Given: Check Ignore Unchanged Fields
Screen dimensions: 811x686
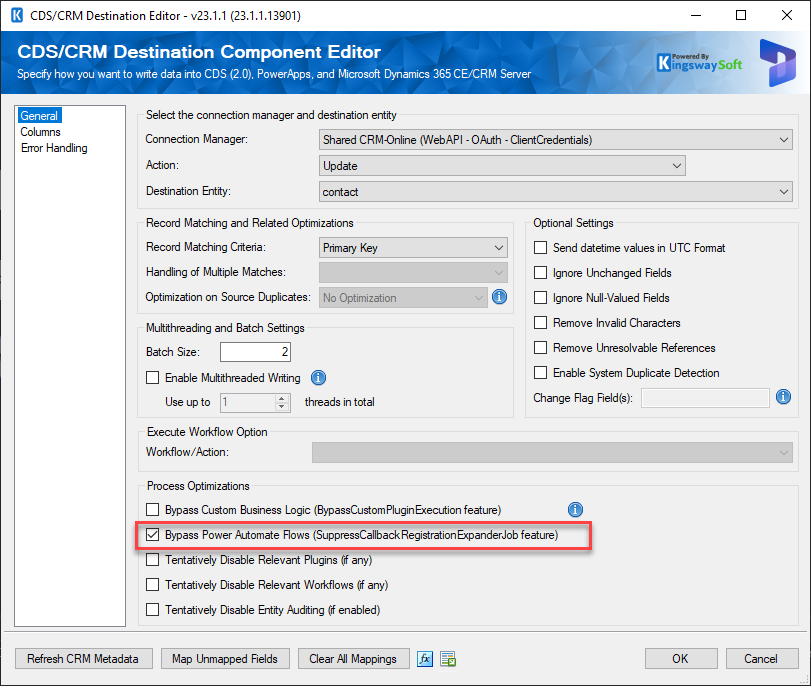Looking at the screenshot, I should coord(540,273).
